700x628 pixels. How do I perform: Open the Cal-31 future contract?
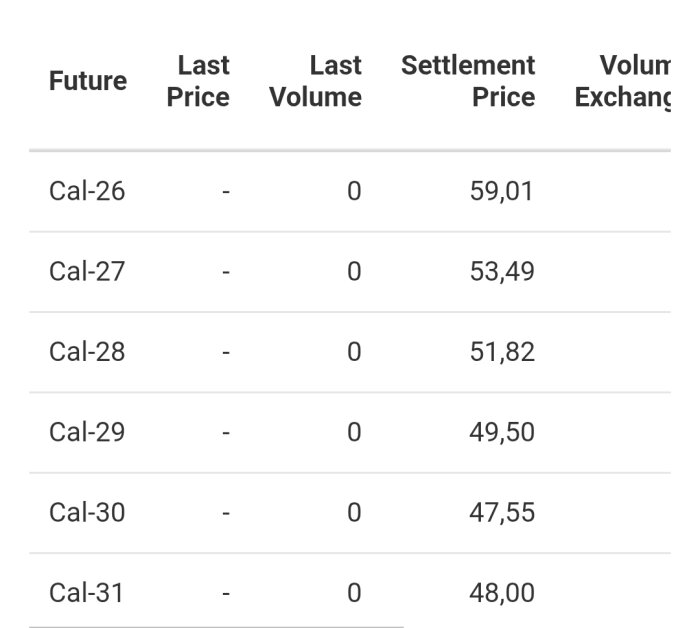[x=87, y=593]
